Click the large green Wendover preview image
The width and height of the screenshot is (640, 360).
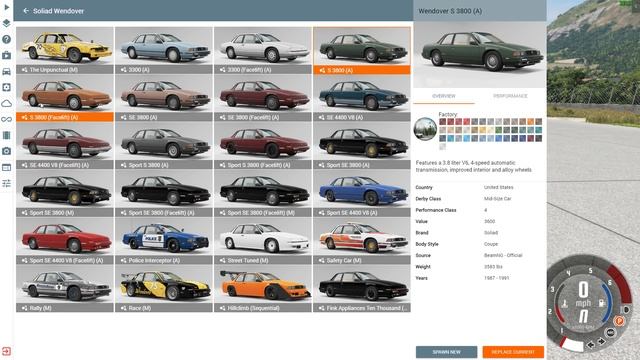pos(480,55)
